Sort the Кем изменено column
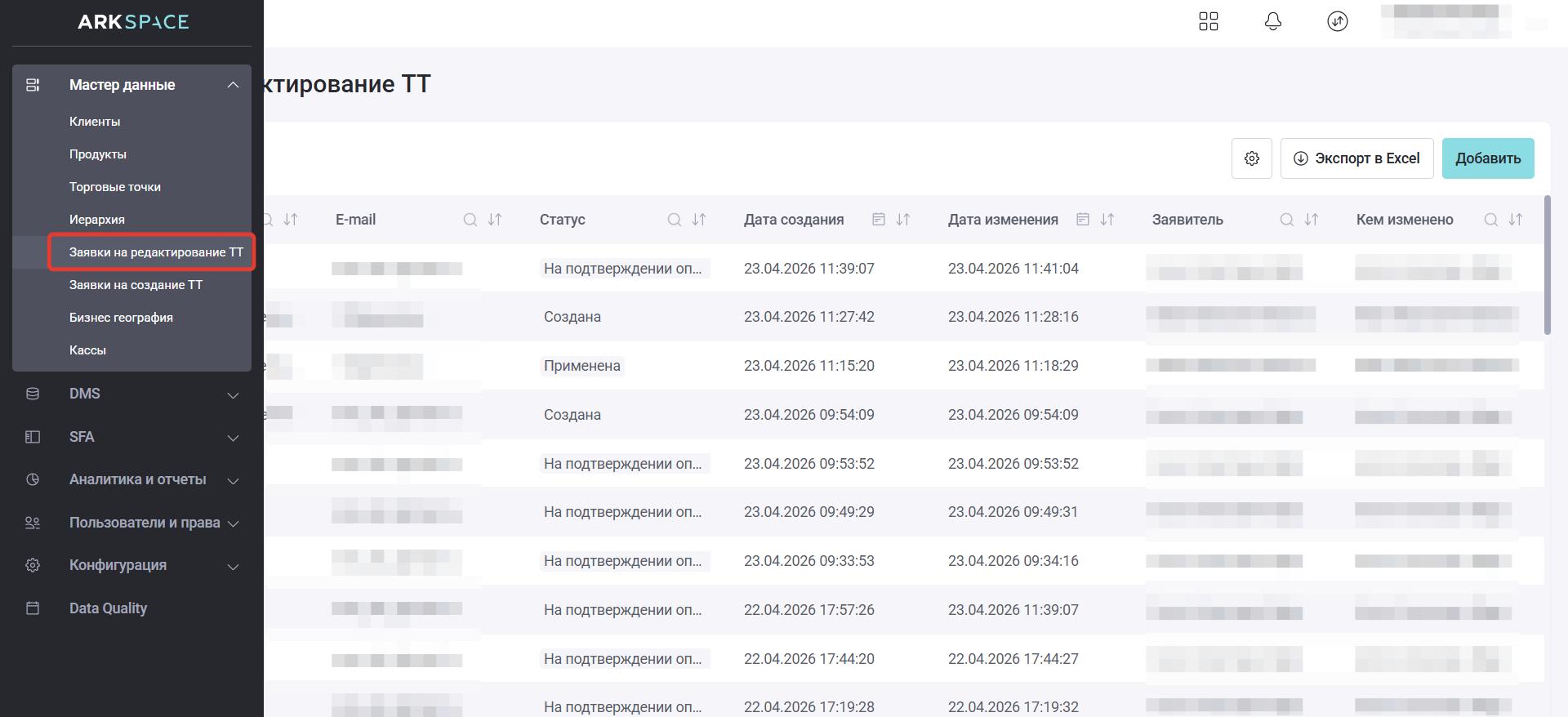The height and width of the screenshot is (717, 1568). 1516,220
